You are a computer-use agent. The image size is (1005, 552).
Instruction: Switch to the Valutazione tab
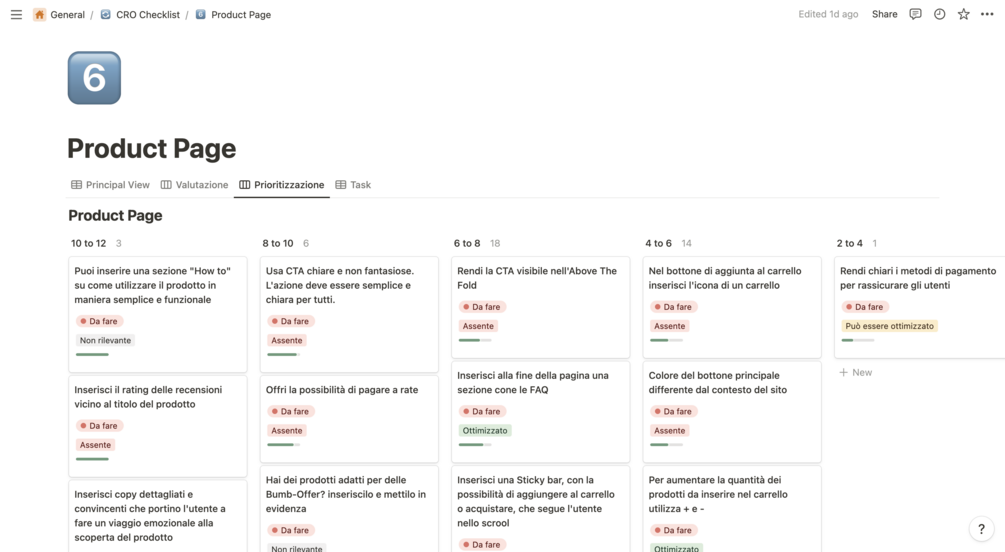[x=194, y=185]
